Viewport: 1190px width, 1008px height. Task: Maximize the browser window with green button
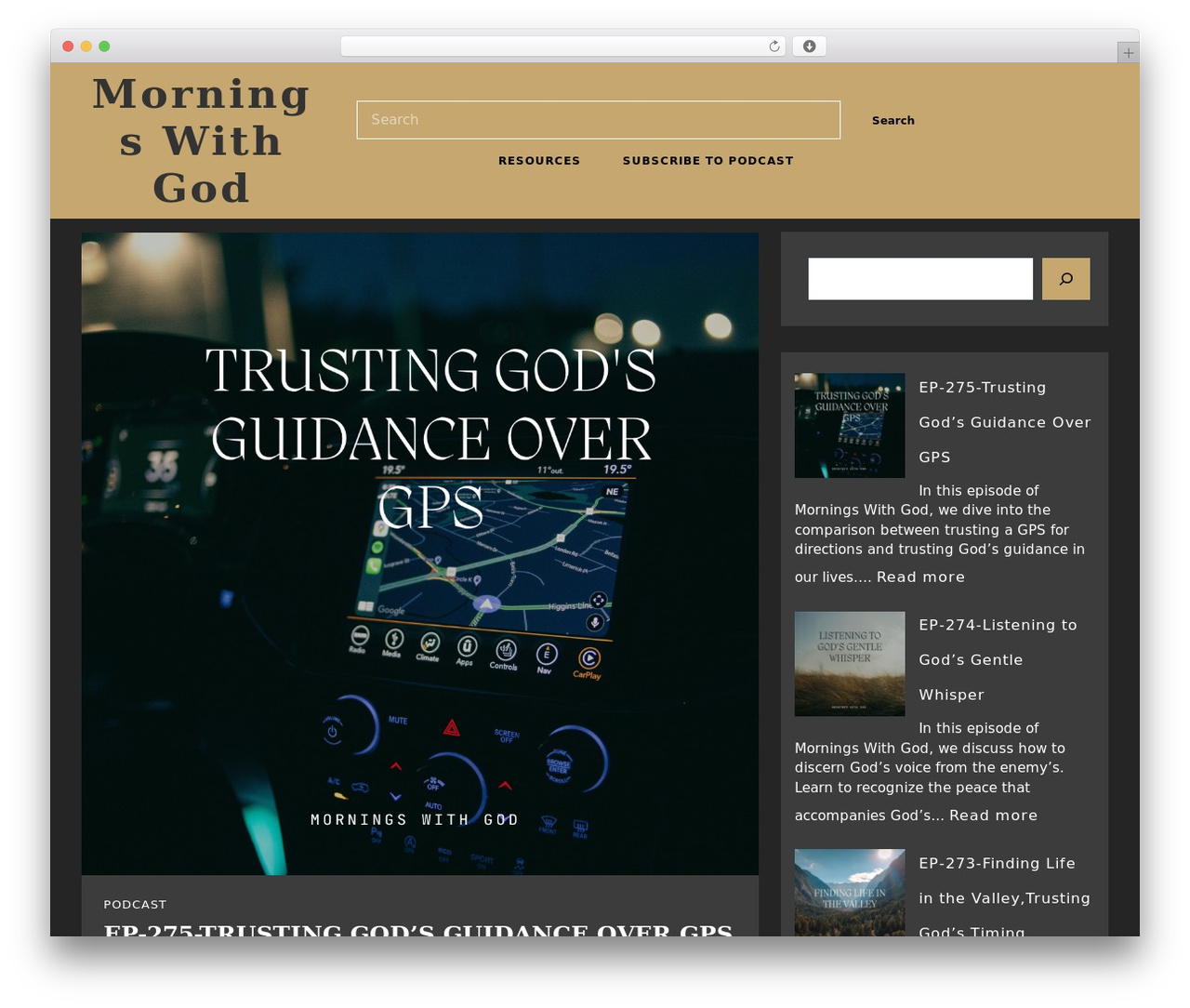pos(104,46)
